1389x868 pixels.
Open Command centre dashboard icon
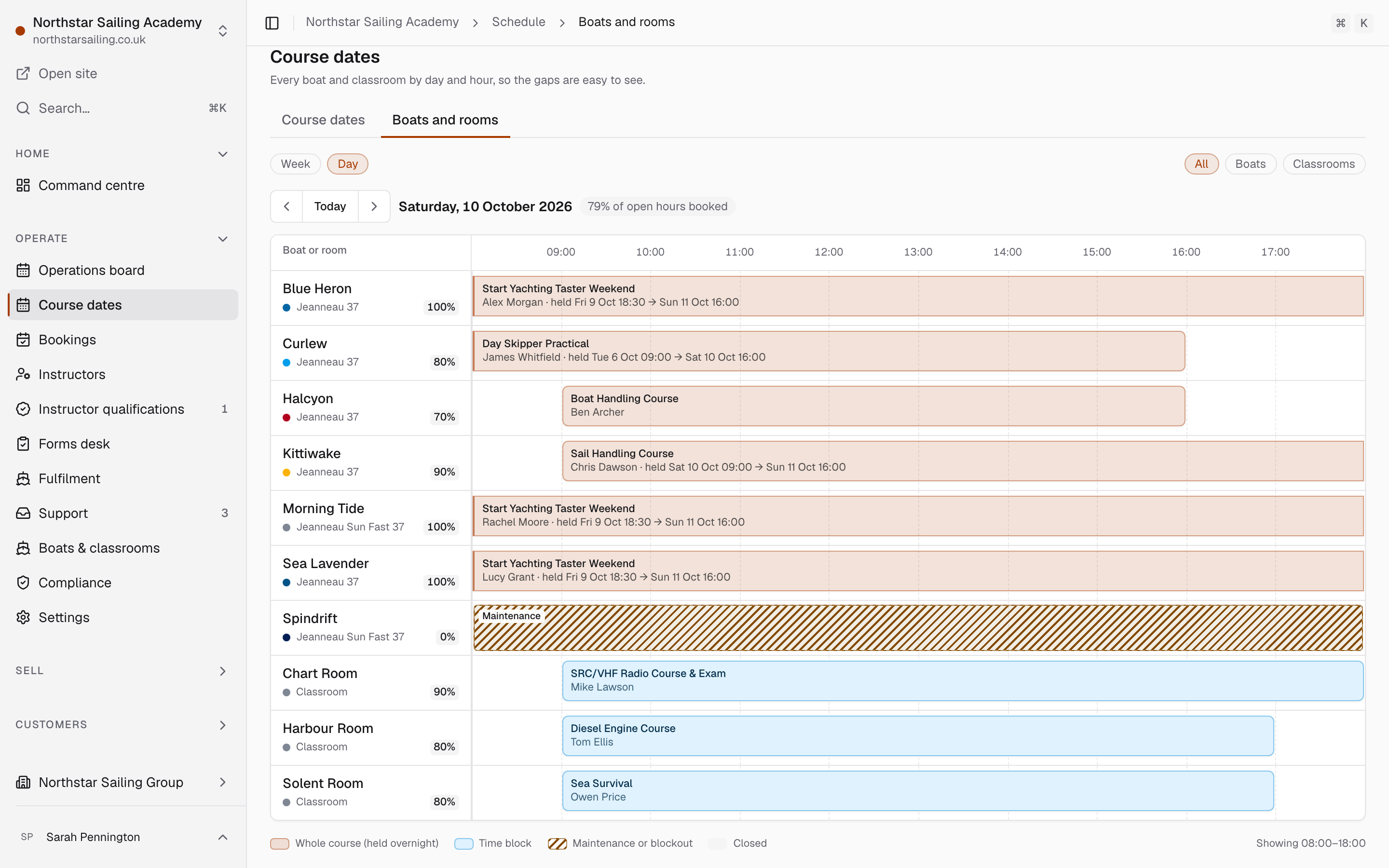coord(23,186)
